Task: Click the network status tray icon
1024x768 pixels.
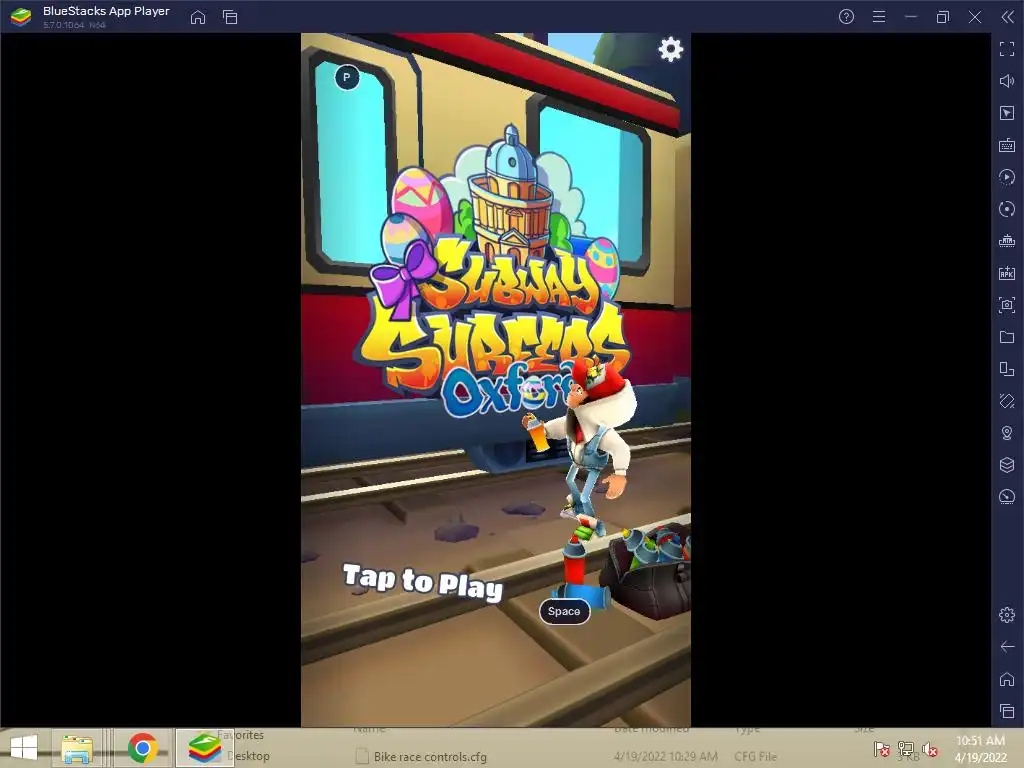Action: pyautogui.click(x=906, y=749)
